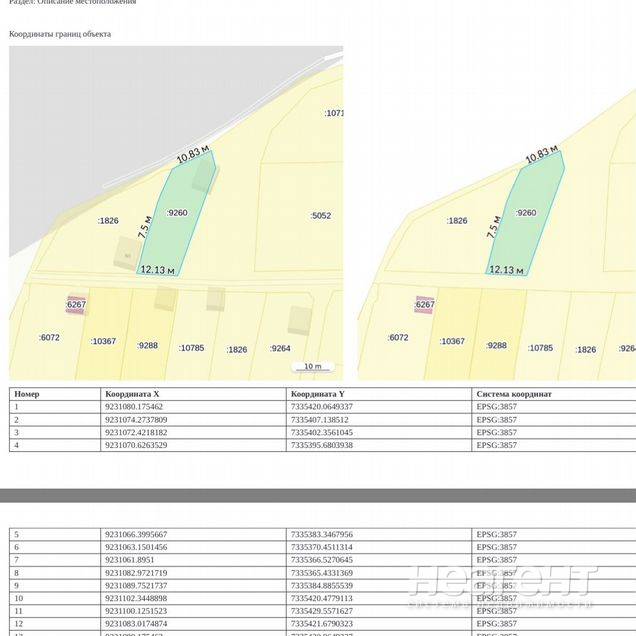Select parcel :10785 in right map

click(540, 348)
